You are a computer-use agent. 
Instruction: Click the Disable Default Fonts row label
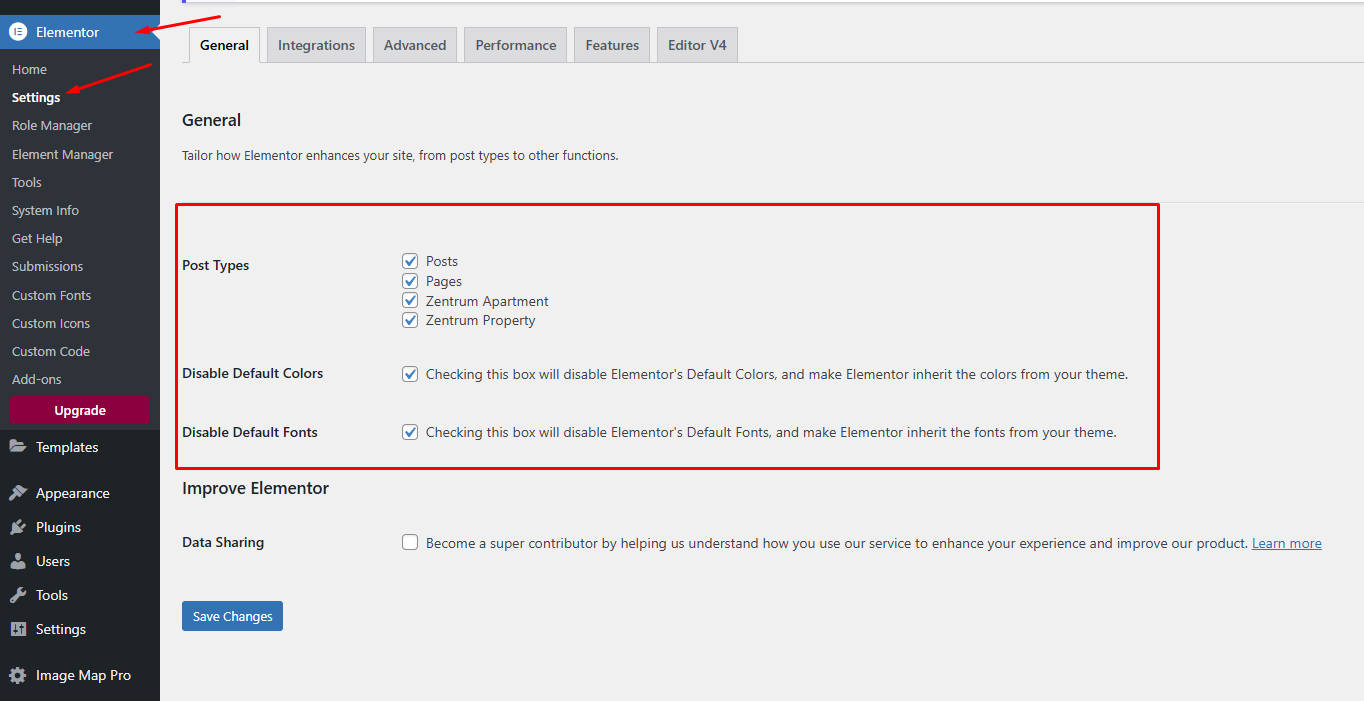pyautogui.click(x=250, y=432)
